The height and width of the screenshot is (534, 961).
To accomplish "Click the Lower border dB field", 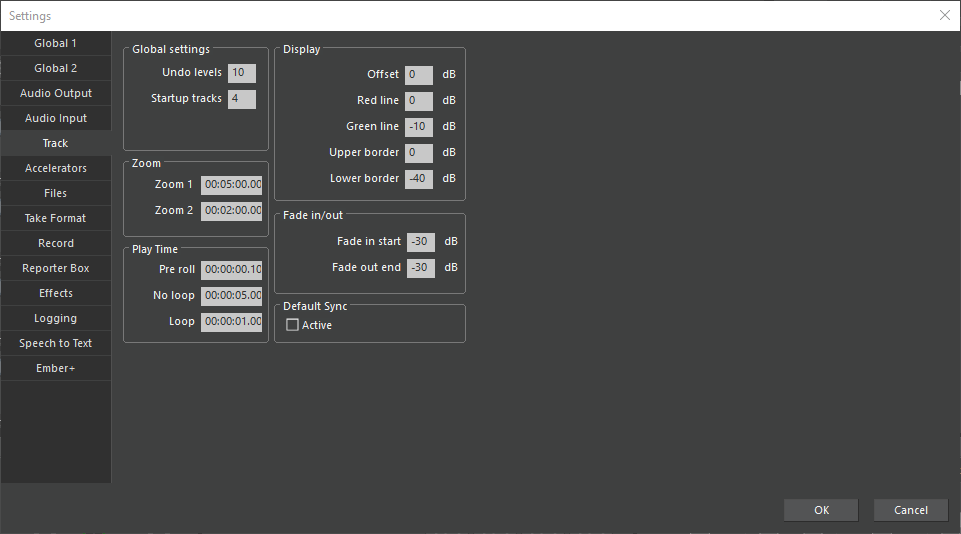I will [418, 179].
